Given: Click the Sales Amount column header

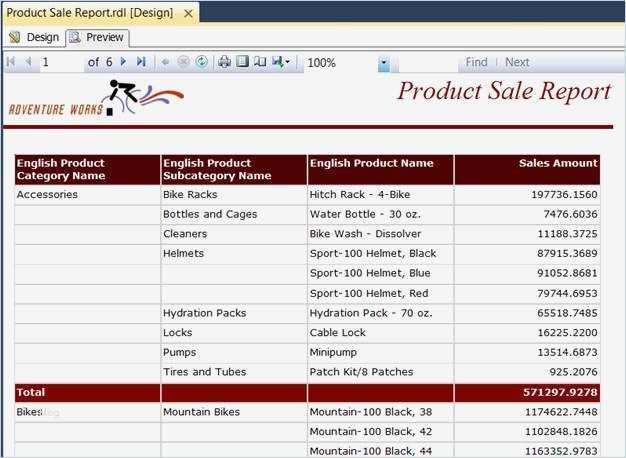Looking at the screenshot, I should coord(527,170).
